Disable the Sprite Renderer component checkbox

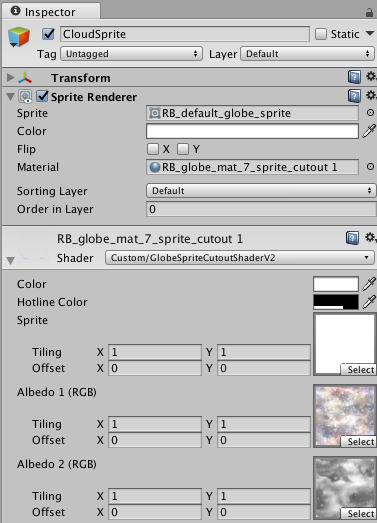coord(42,96)
